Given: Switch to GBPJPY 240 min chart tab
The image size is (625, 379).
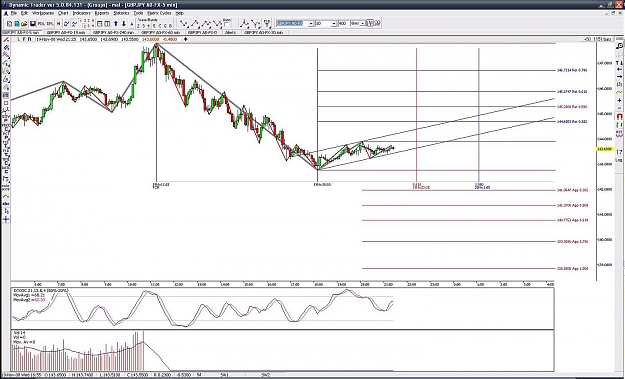Looking at the screenshot, I should click(x=113, y=33).
